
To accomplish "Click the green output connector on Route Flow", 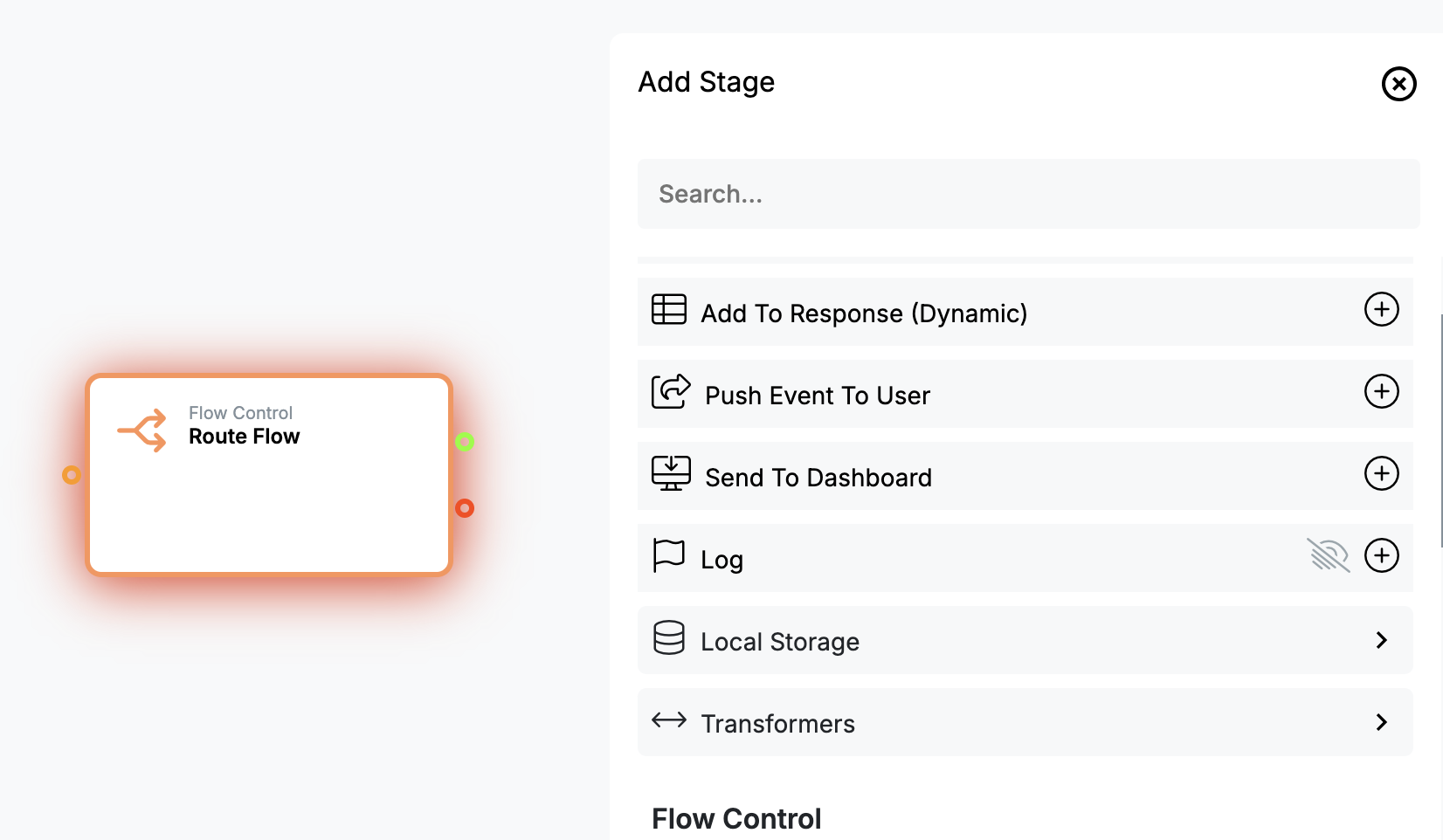I will coord(465,442).
